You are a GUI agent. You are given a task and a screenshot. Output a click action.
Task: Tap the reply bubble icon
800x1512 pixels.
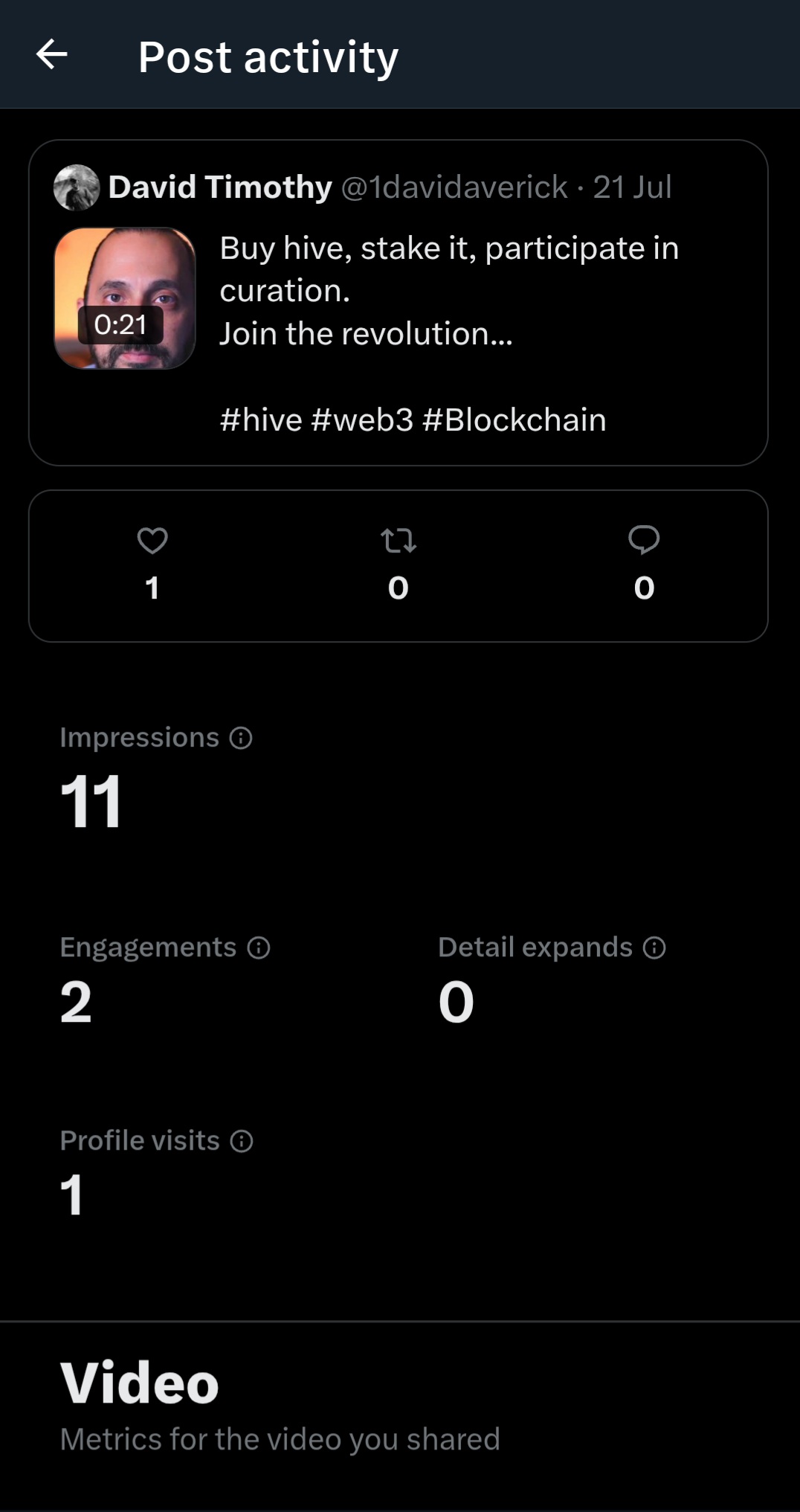(x=644, y=540)
